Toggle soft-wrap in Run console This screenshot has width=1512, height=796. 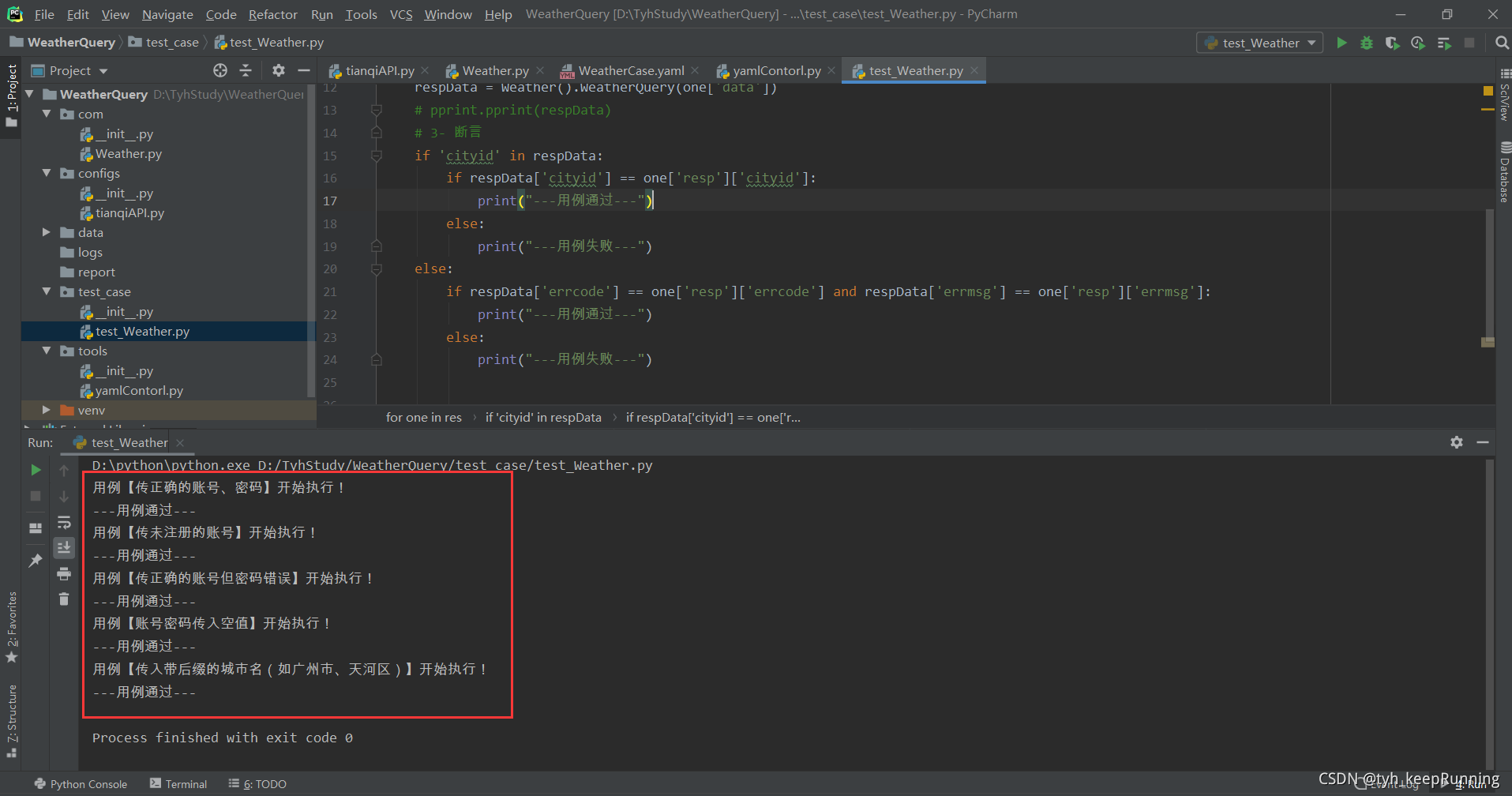(64, 522)
